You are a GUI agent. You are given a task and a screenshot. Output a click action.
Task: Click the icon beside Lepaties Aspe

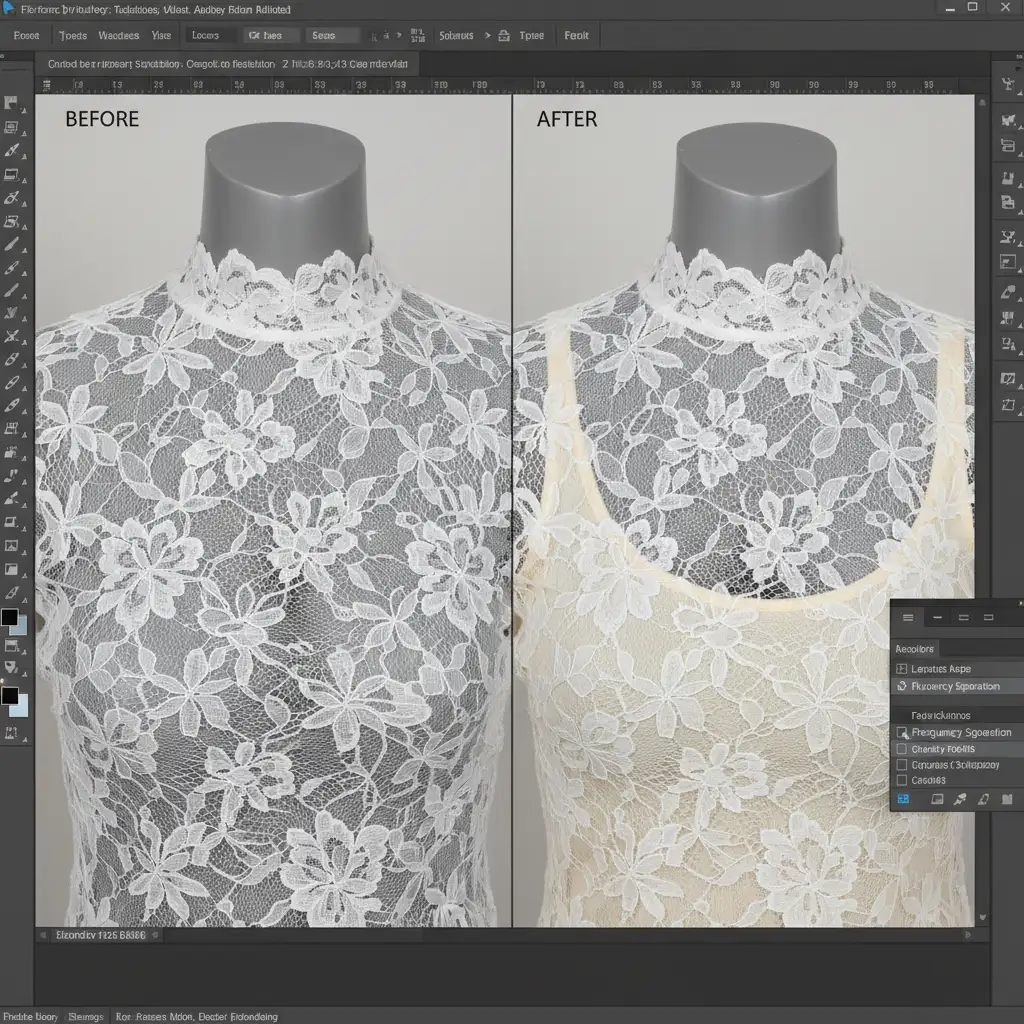click(x=902, y=668)
